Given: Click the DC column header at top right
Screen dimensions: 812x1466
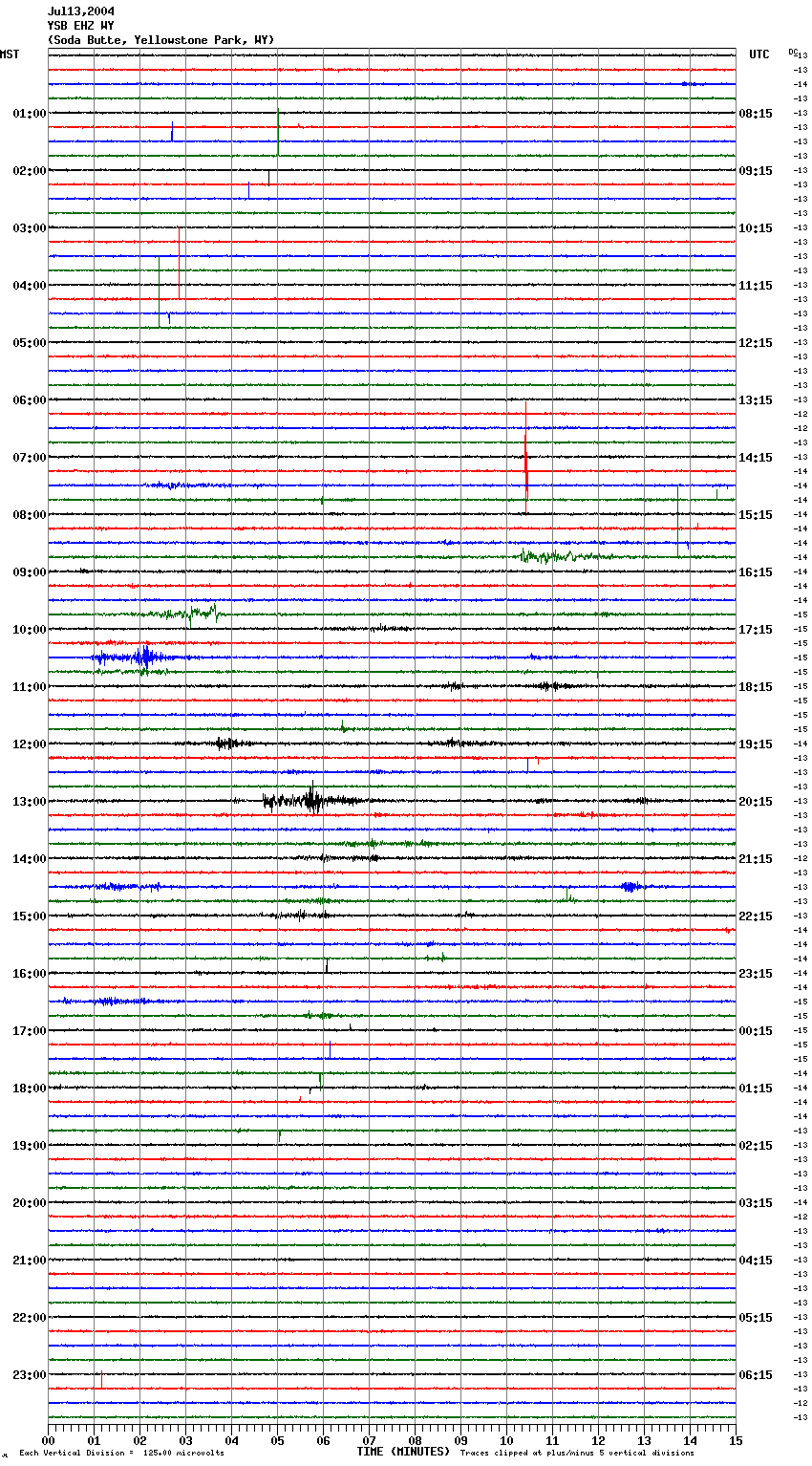Looking at the screenshot, I should pyautogui.click(x=793, y=51).
